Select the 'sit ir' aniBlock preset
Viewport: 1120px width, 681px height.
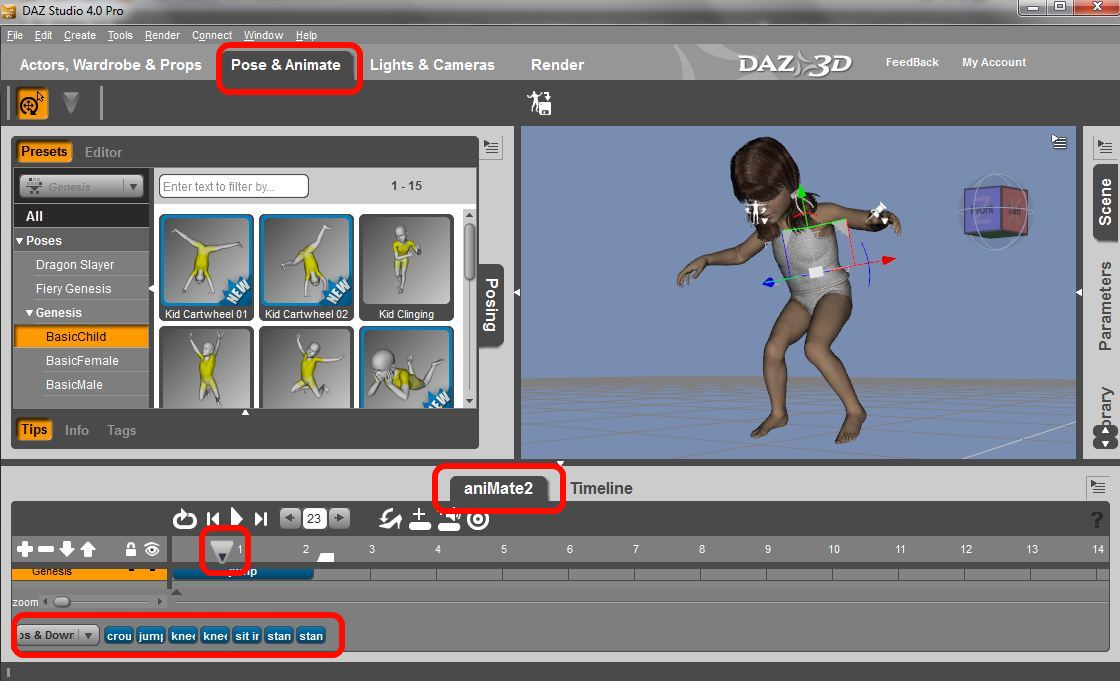247,636
